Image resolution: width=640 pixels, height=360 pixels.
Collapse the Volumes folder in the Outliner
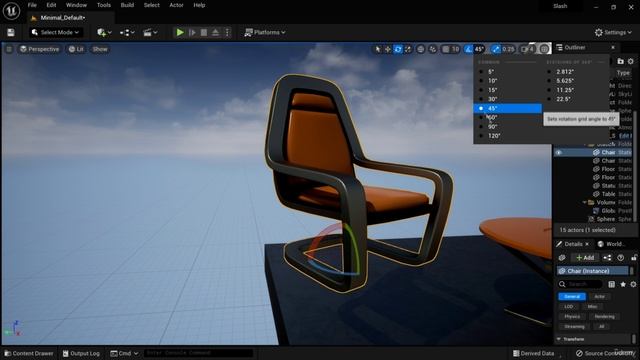click(x=585, y=202)
